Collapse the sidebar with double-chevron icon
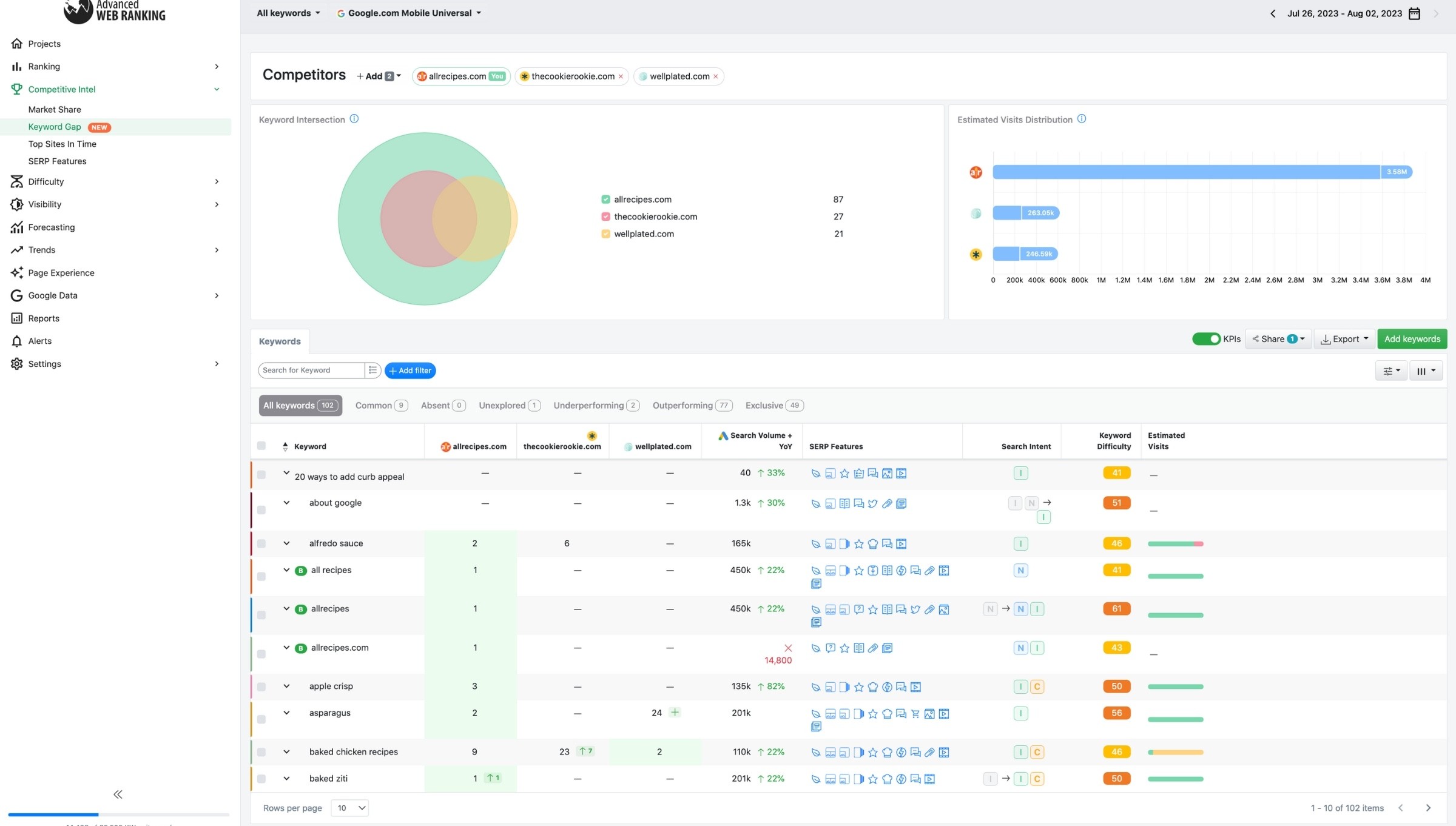1456x826 pixels. click(x=118, y=794)
